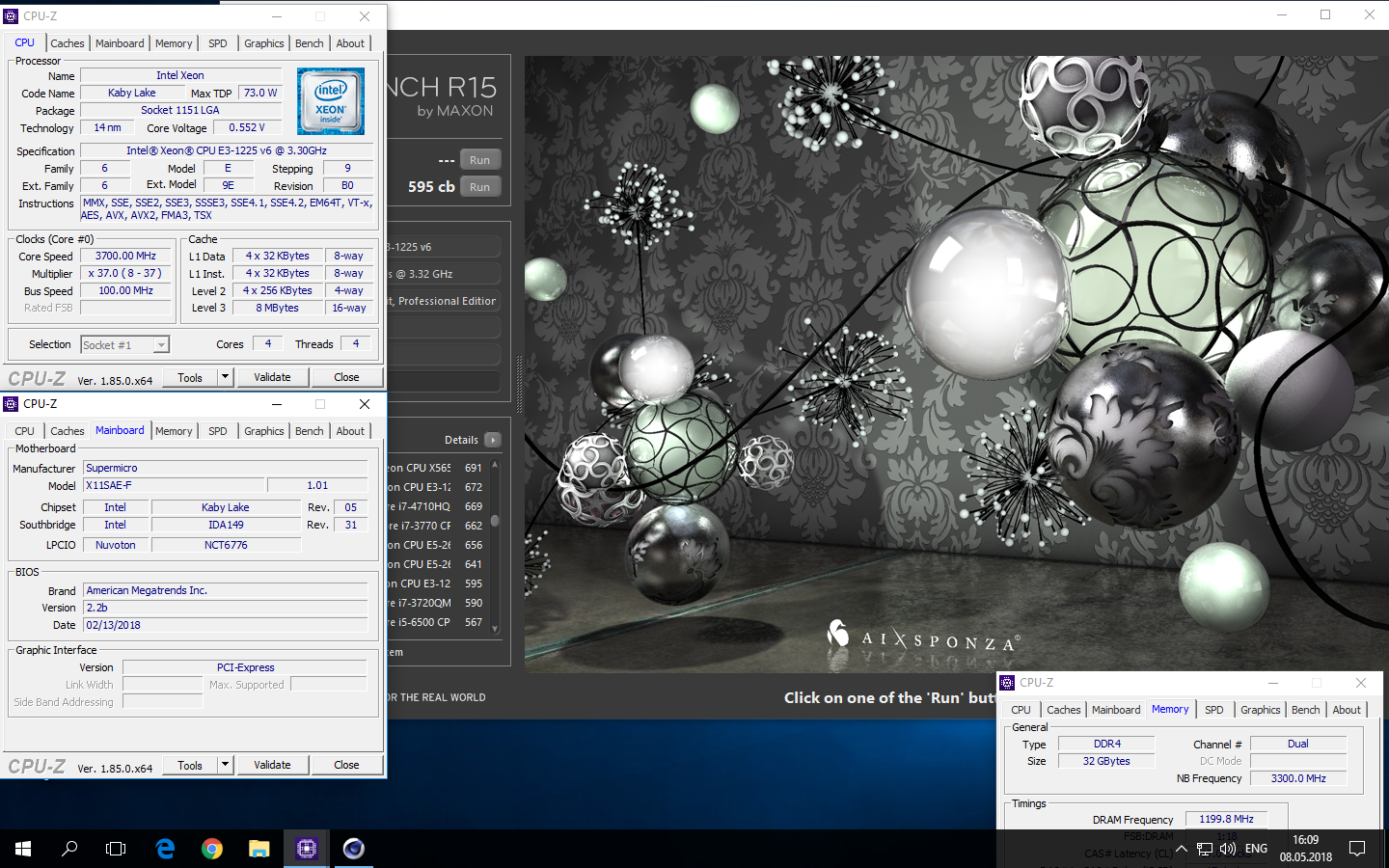Select ranking entry i7-3770 score 662
The width and height of the screenshot is (1389, 868).
click(436, 526)
